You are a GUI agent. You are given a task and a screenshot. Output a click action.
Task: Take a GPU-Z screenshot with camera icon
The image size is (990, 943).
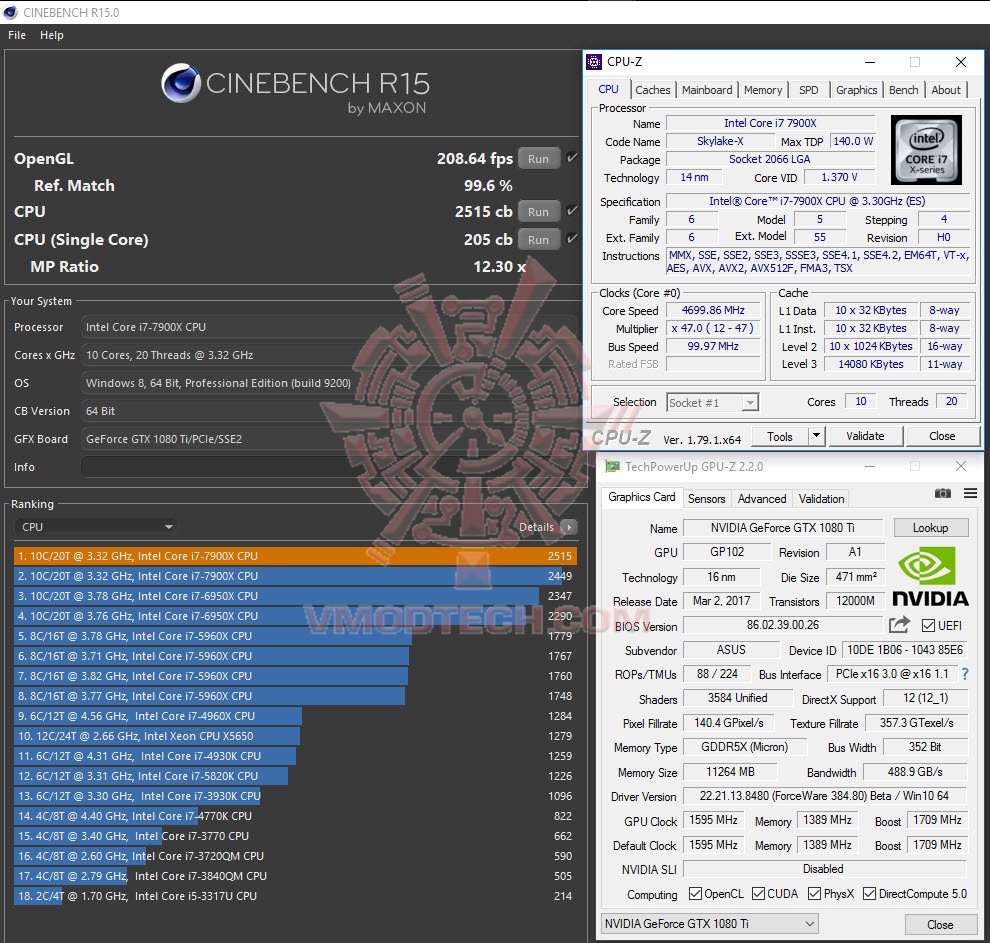pos(943,493)
